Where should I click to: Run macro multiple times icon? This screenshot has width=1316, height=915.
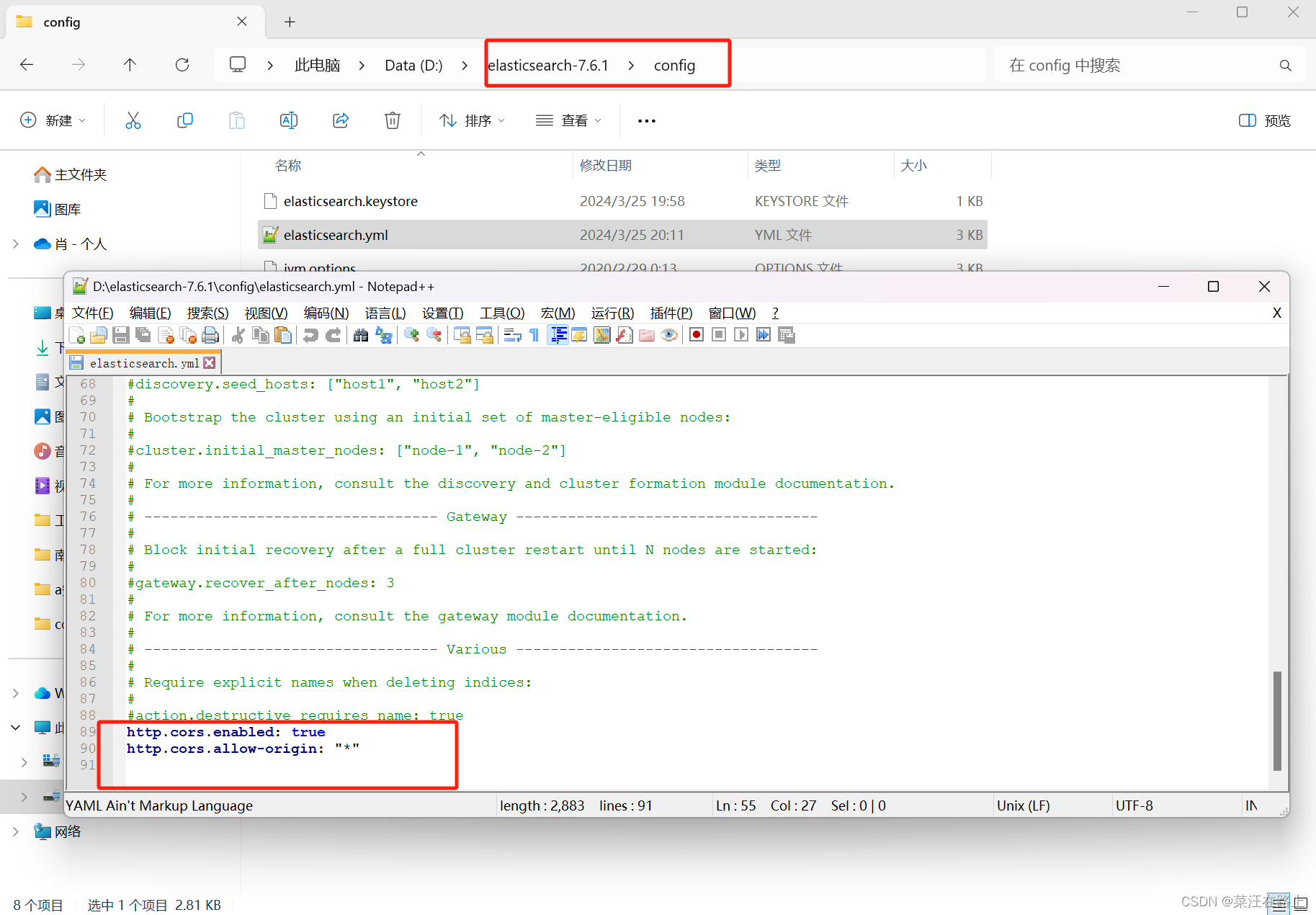[x=764, y=335]
